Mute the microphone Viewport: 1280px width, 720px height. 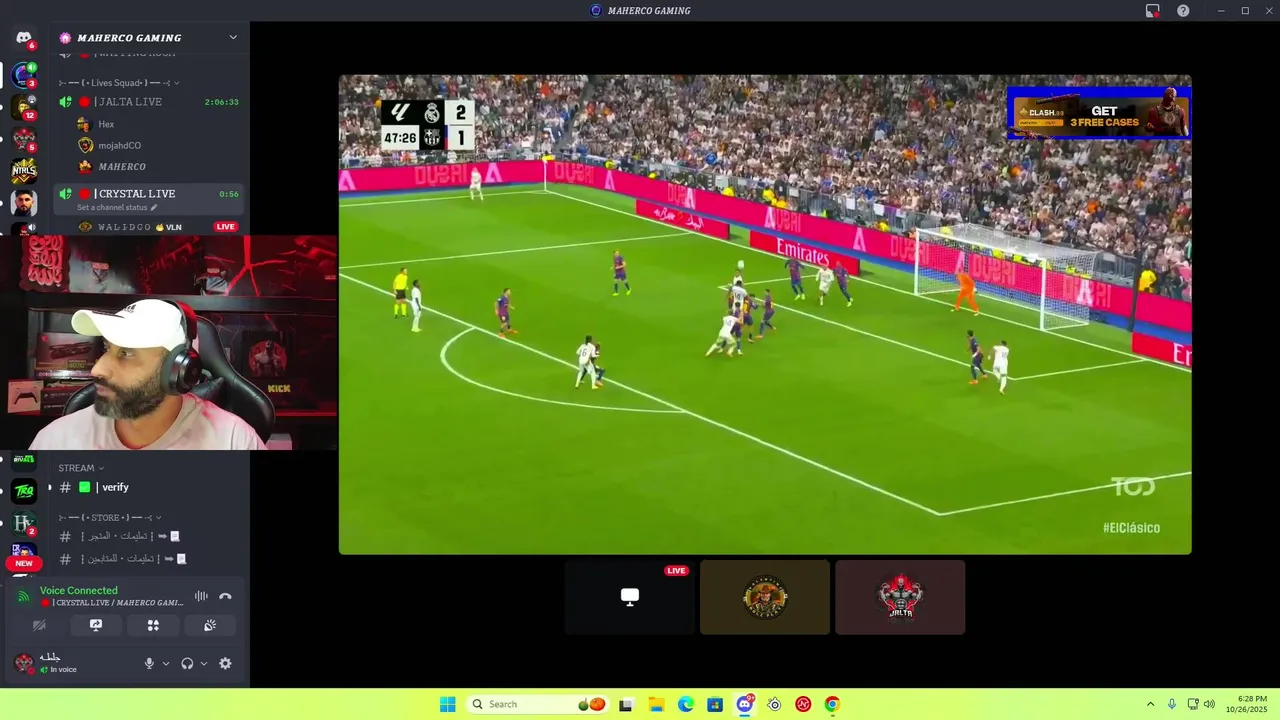coord(149,663)
